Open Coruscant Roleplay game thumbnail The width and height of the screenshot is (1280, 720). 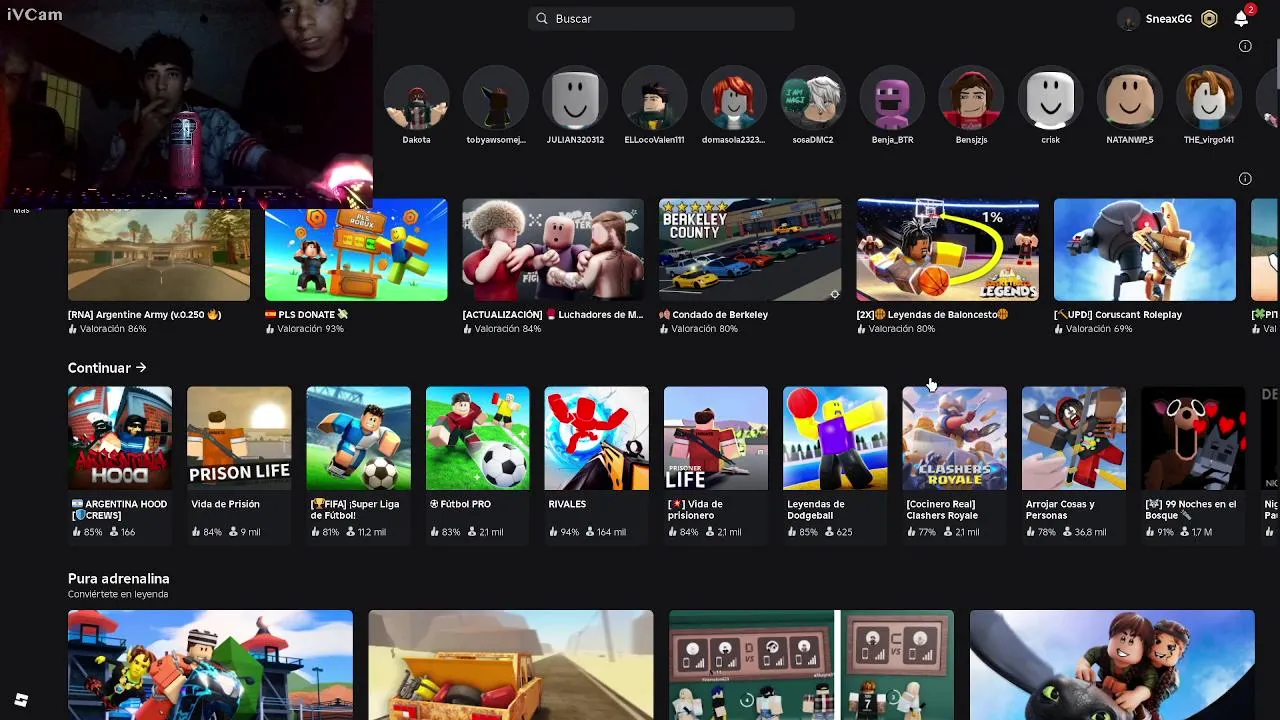tap(1145, 250)
